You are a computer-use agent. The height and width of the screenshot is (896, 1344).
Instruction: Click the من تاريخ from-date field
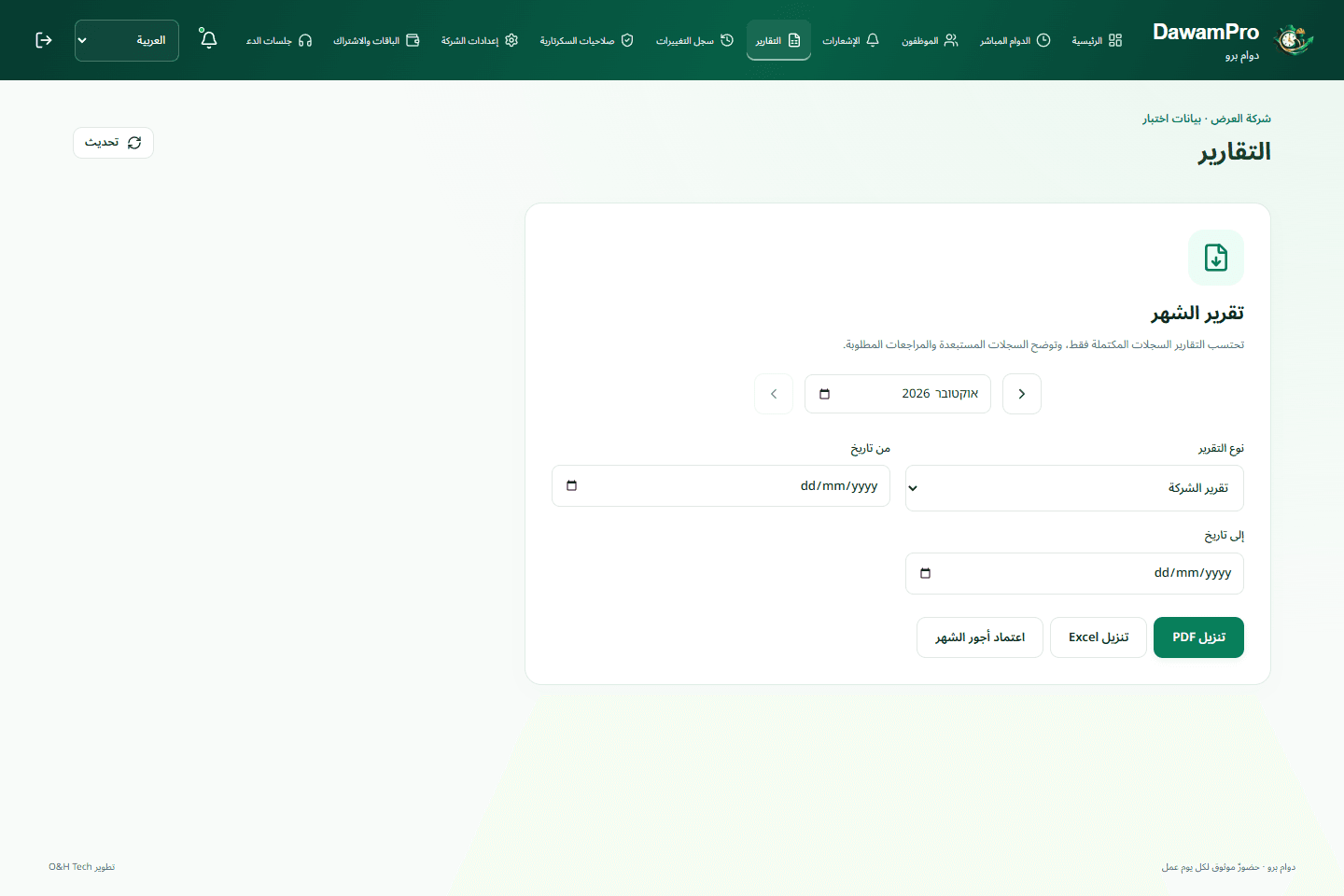[x=721, y=486]
